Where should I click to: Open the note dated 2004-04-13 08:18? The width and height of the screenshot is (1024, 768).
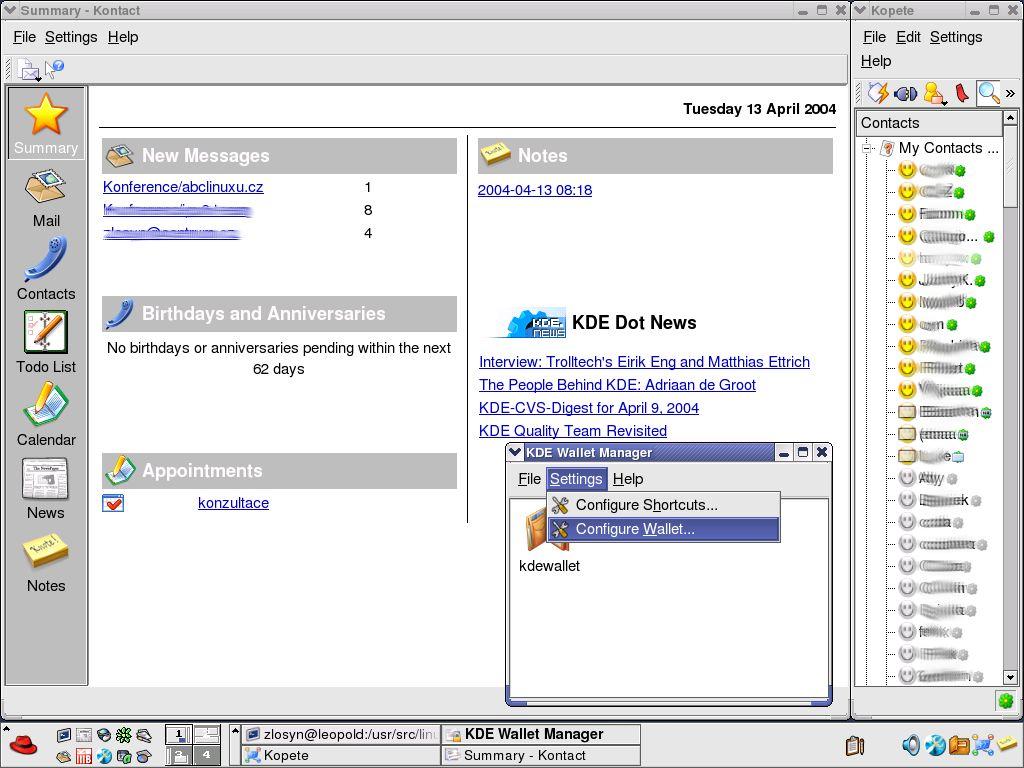point(535,190)
